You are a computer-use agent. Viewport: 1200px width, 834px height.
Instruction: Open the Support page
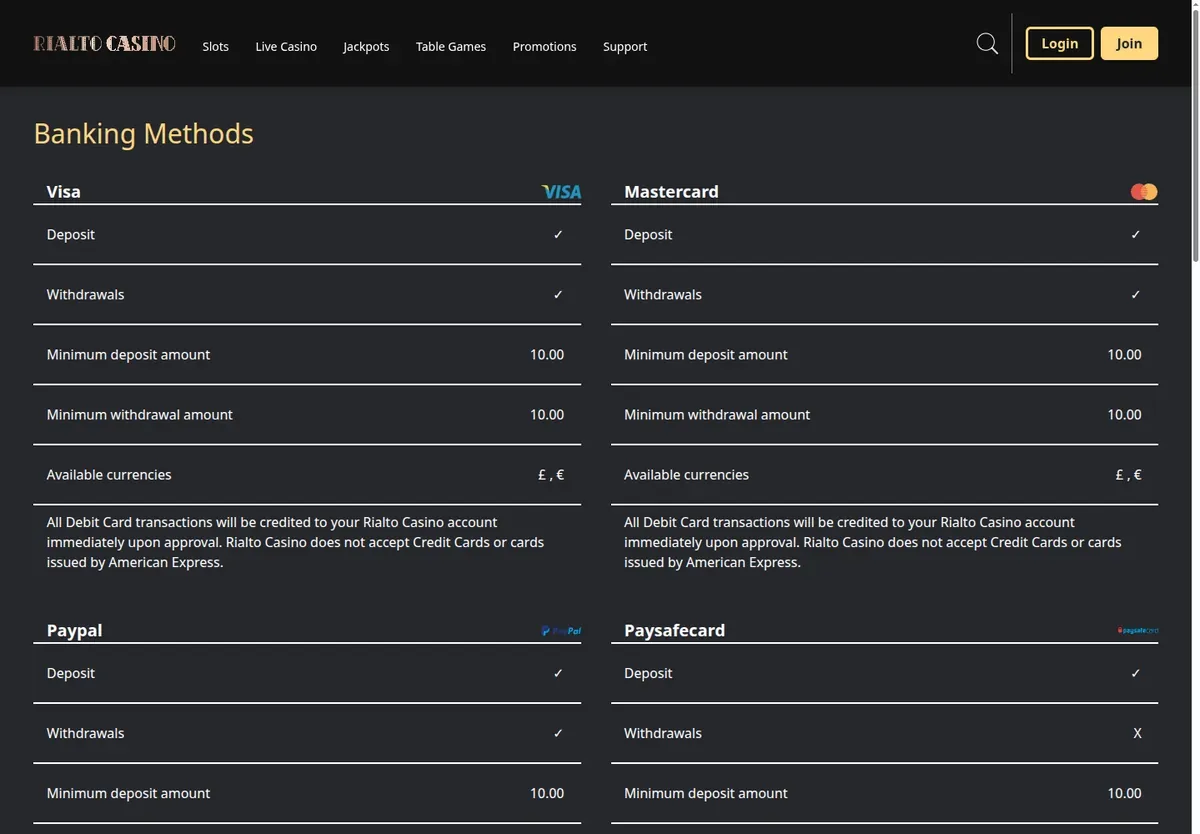click(625, 46)
